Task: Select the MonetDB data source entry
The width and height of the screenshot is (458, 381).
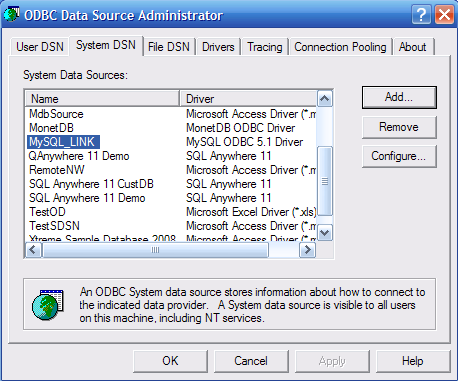Action: click(x=51, y=128)
